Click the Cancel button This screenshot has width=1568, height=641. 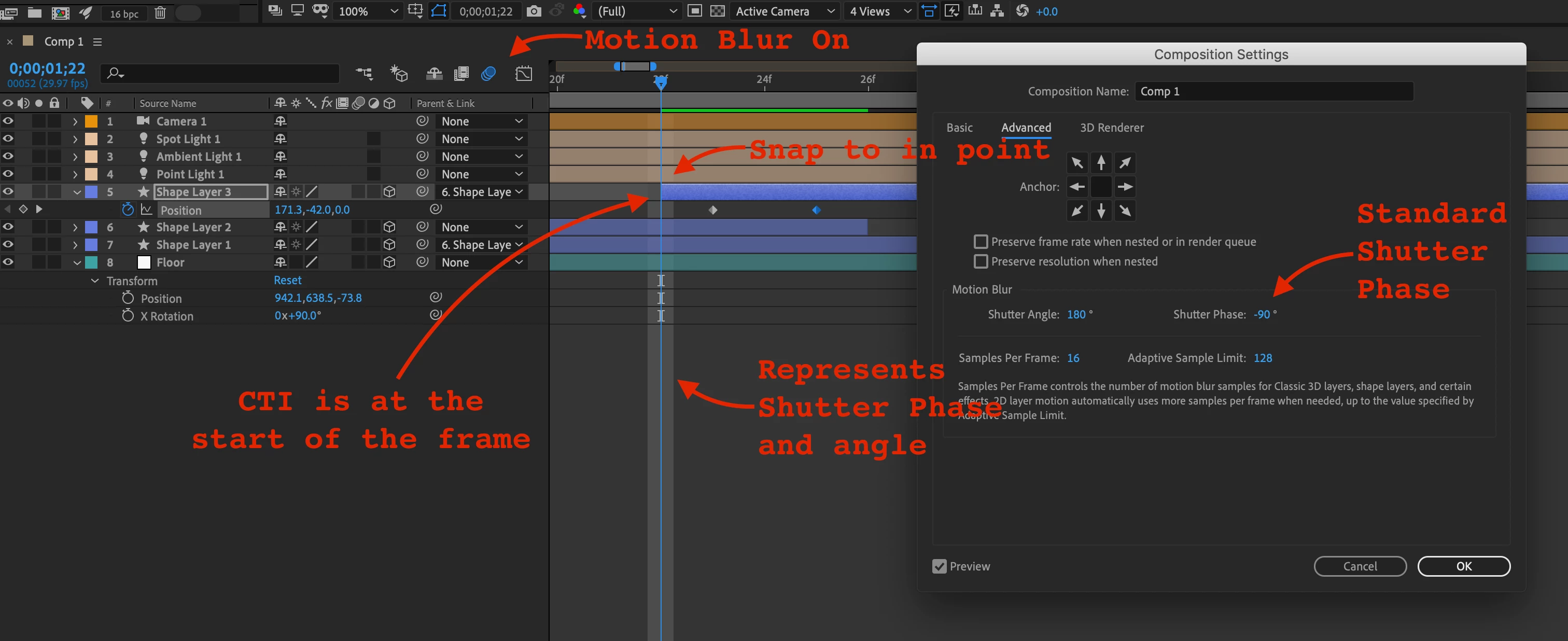click(x=1360, y=566)
